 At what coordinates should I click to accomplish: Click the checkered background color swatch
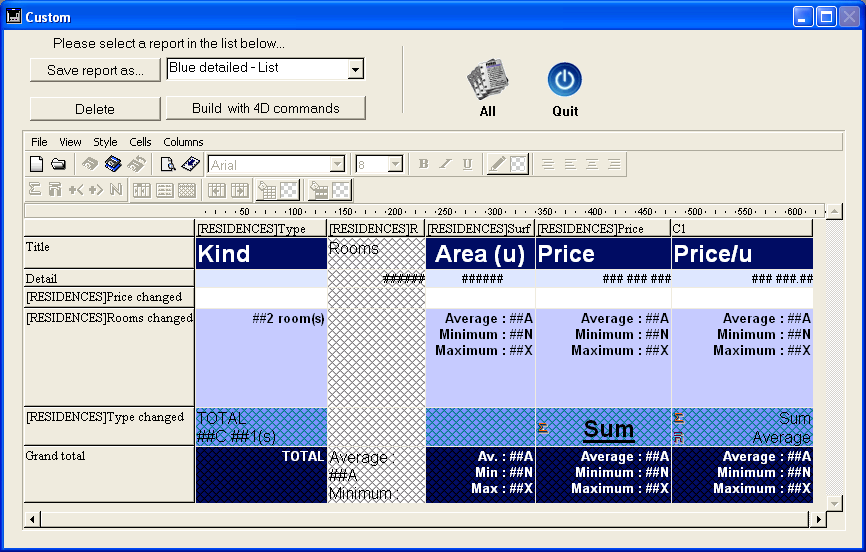click(518, 164)
